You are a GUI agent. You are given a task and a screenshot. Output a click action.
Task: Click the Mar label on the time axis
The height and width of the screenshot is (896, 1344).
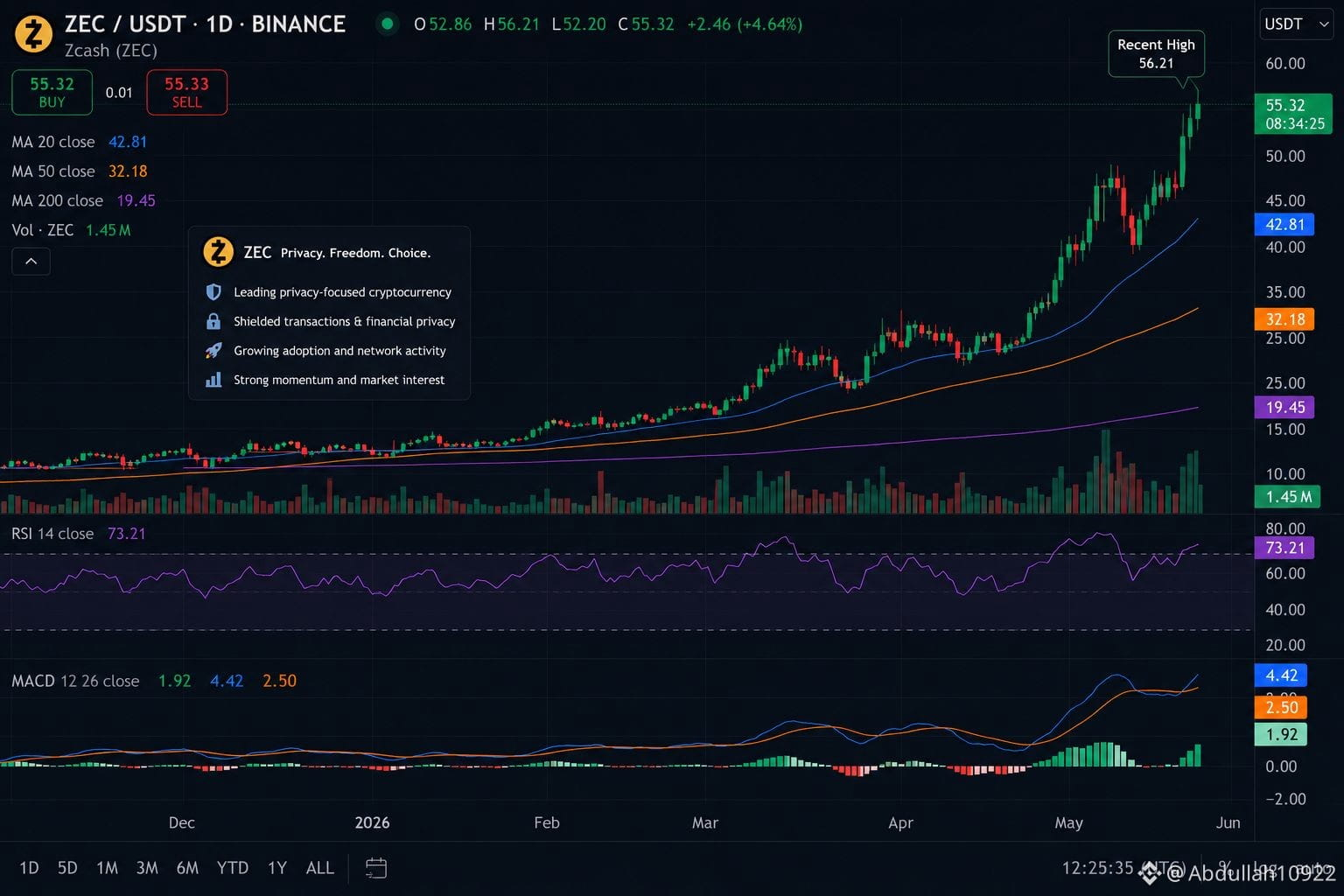click(x=704, y=822)
